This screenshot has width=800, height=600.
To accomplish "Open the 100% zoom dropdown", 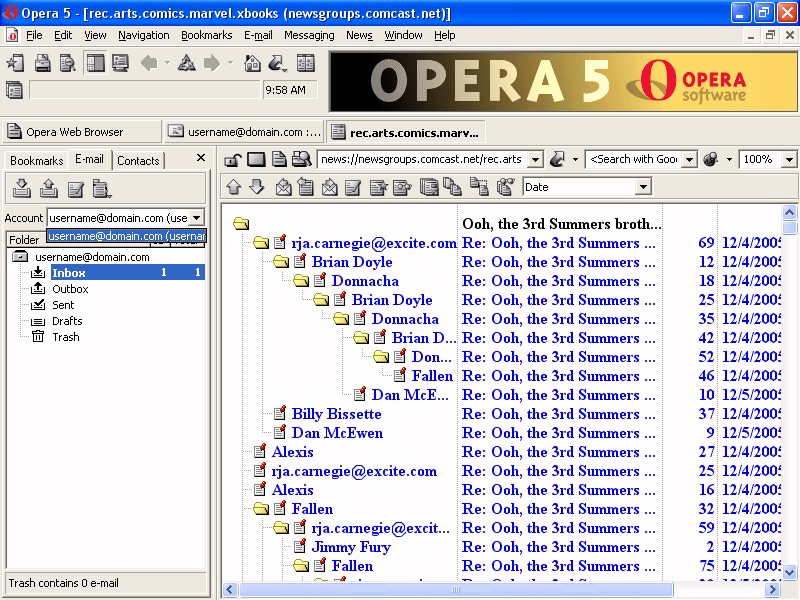I will coord(789,160).
